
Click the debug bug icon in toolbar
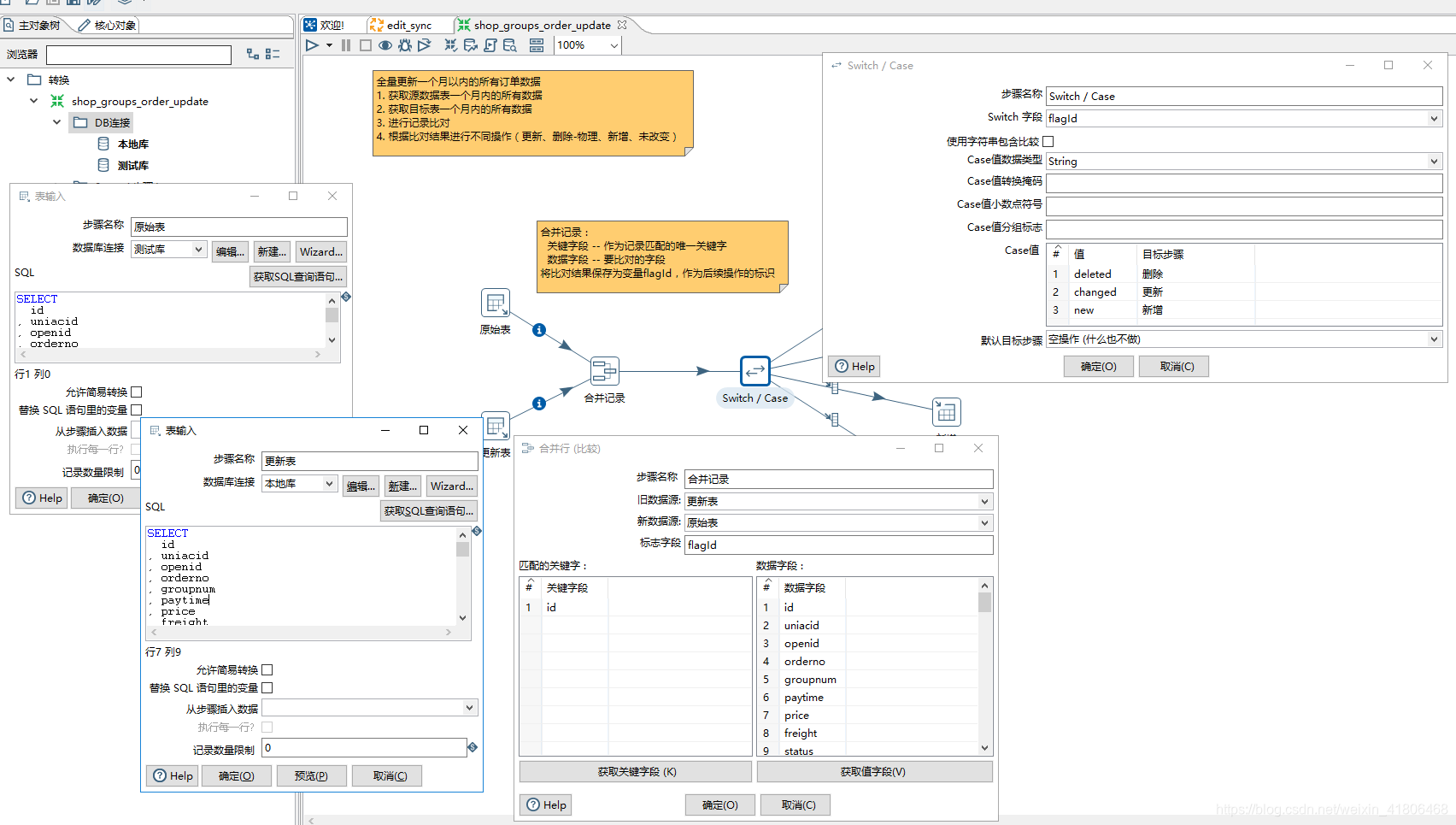point(405,45)
